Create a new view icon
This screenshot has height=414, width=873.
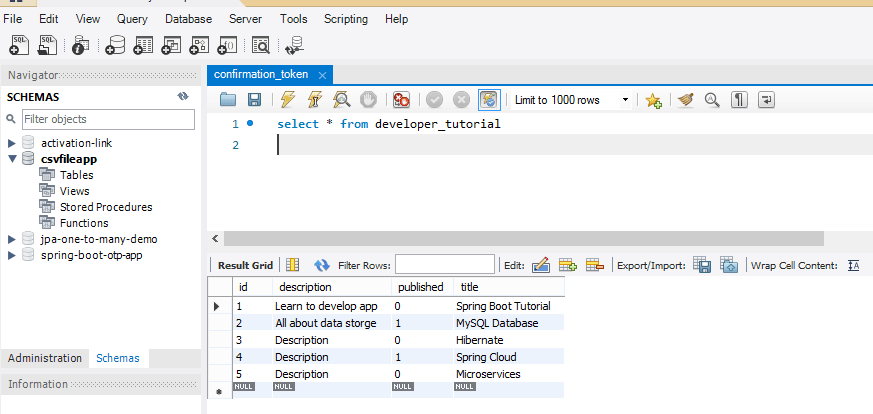(171, 45)
